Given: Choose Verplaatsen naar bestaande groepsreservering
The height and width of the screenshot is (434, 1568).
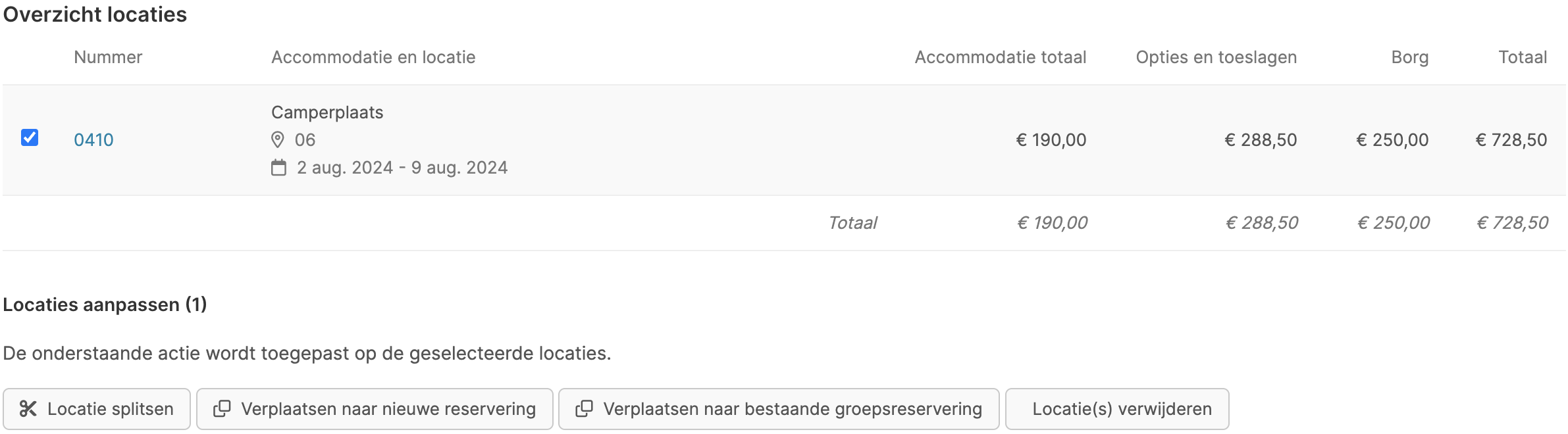Looking at the screenshot, I should coord(779,409).
